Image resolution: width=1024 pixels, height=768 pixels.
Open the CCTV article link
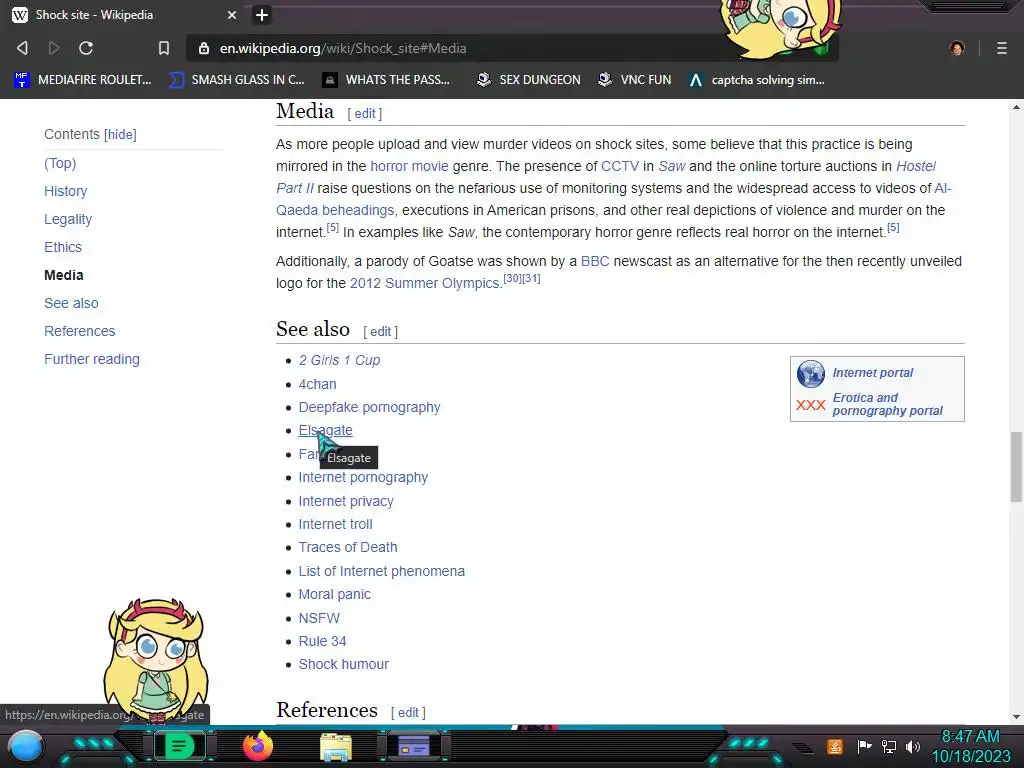(x=620, y=167)
